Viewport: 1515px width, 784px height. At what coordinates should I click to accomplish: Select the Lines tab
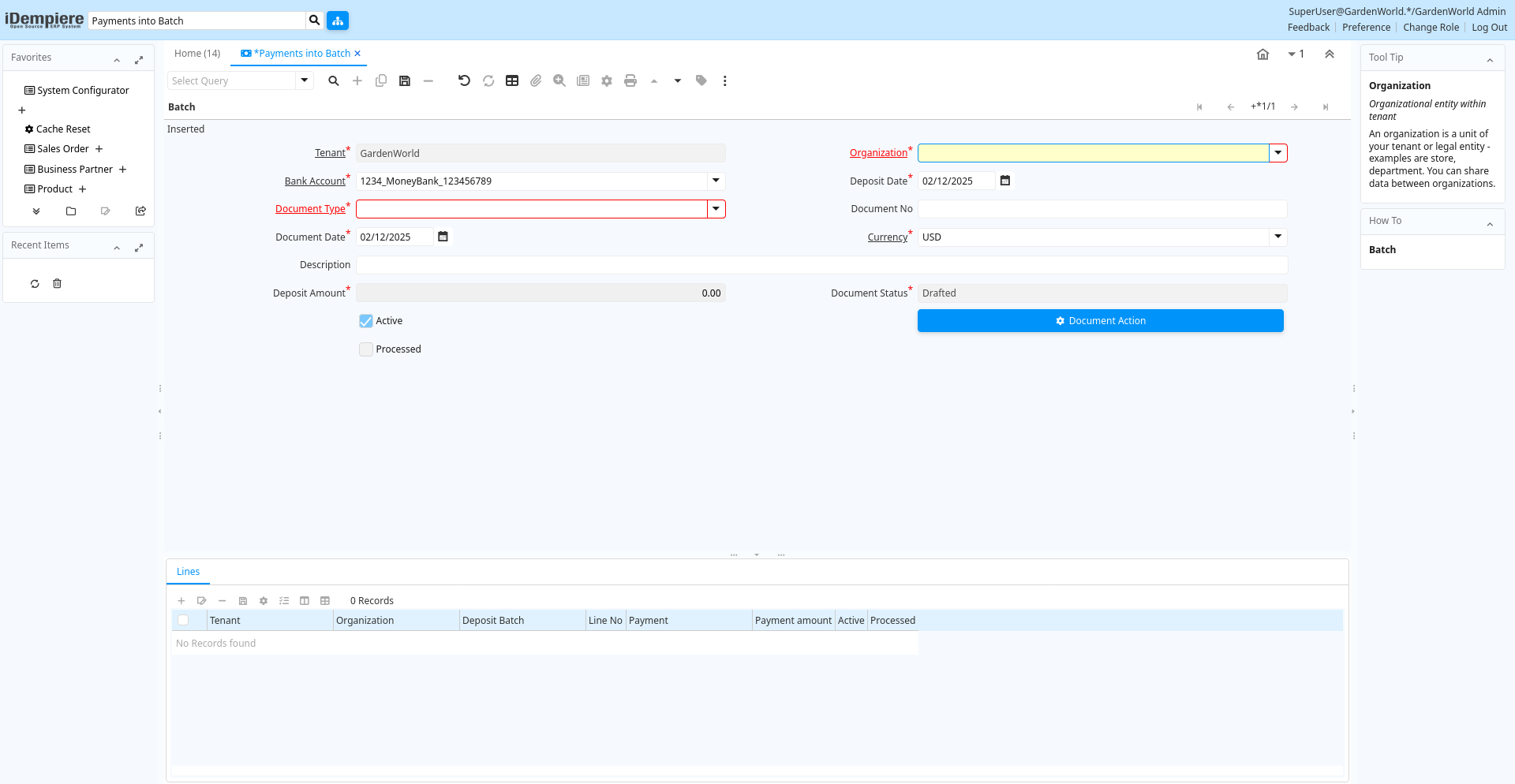[188, 572]
